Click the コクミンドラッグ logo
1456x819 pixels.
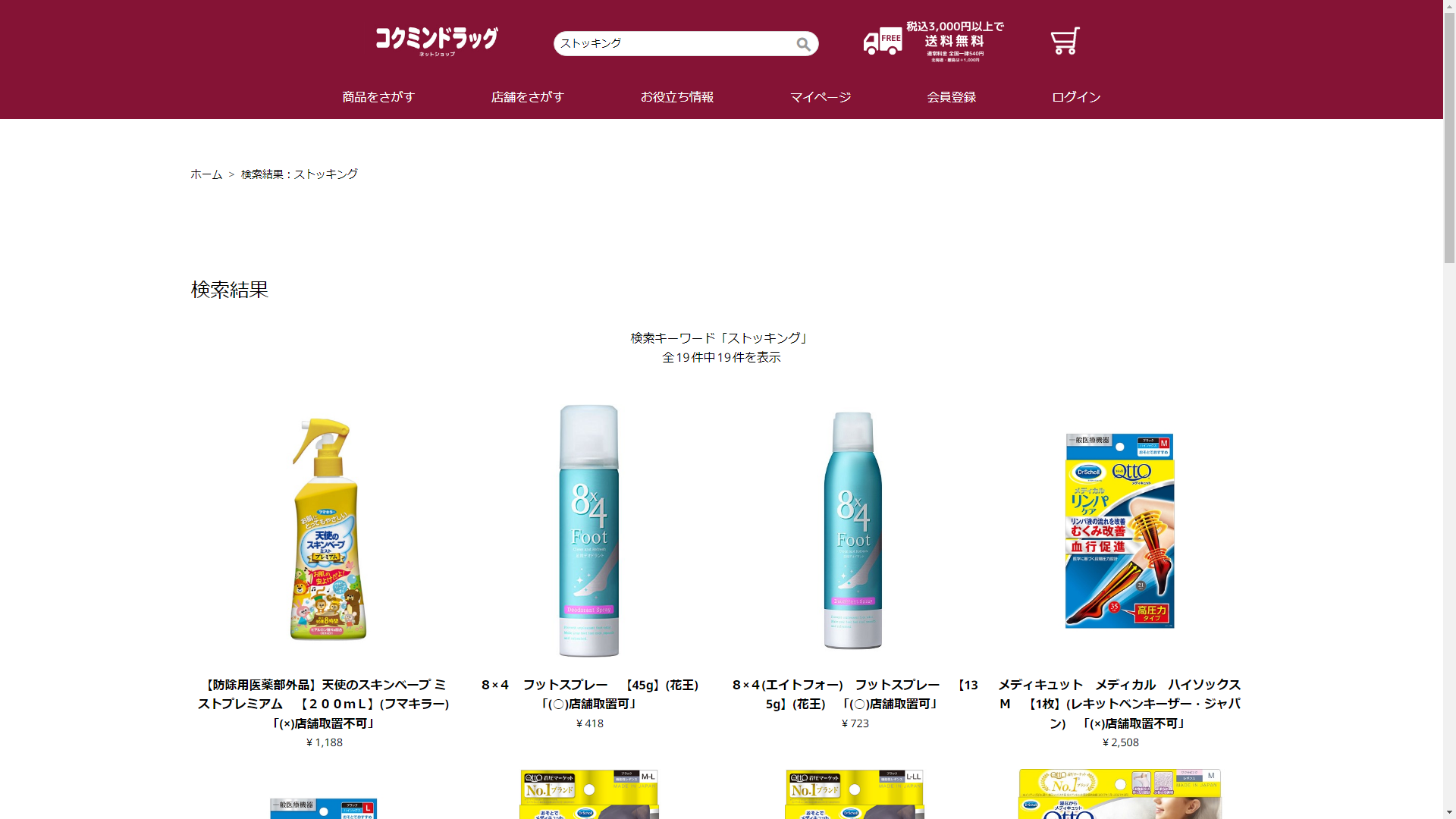(437, 41)
